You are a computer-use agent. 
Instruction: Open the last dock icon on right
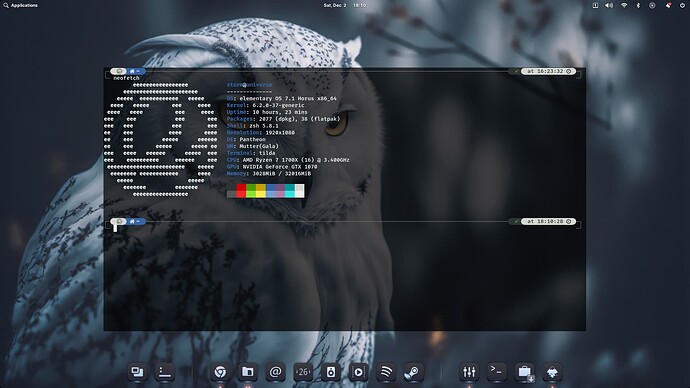point(552,372)
